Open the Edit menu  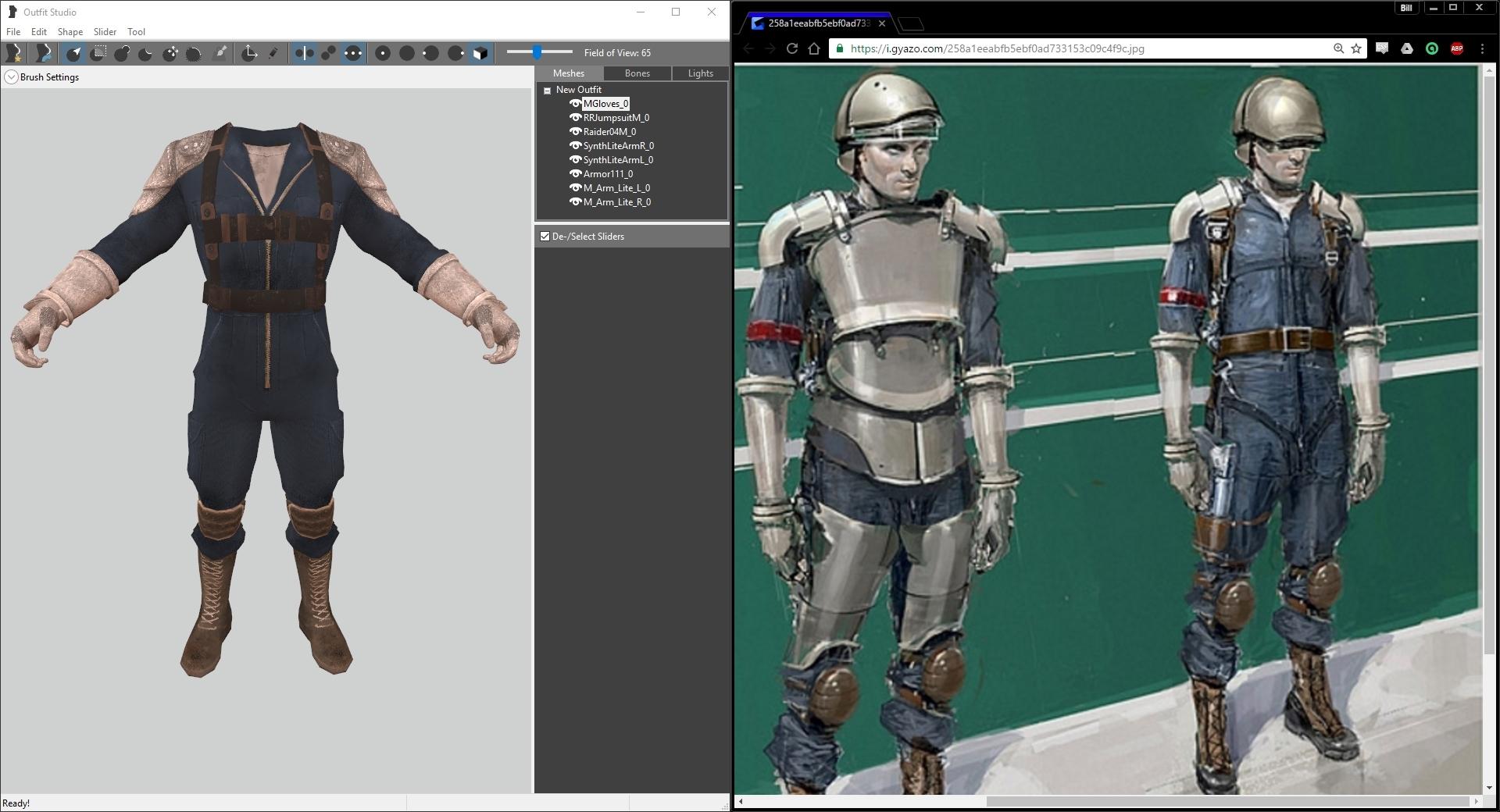(x=39, y=32)
